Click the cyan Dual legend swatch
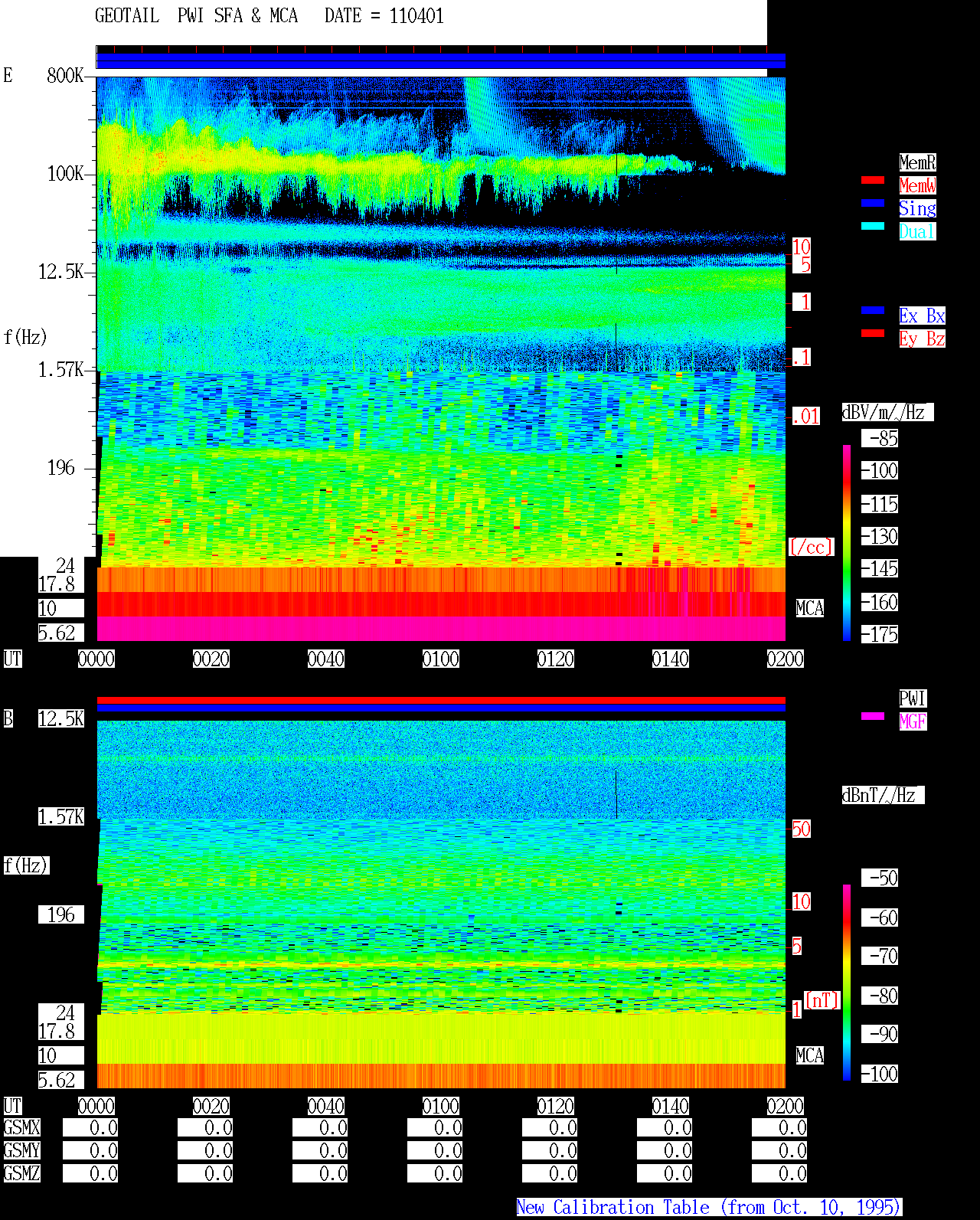The height and width of the screenshot is (1220, 980). coord(873,226)
